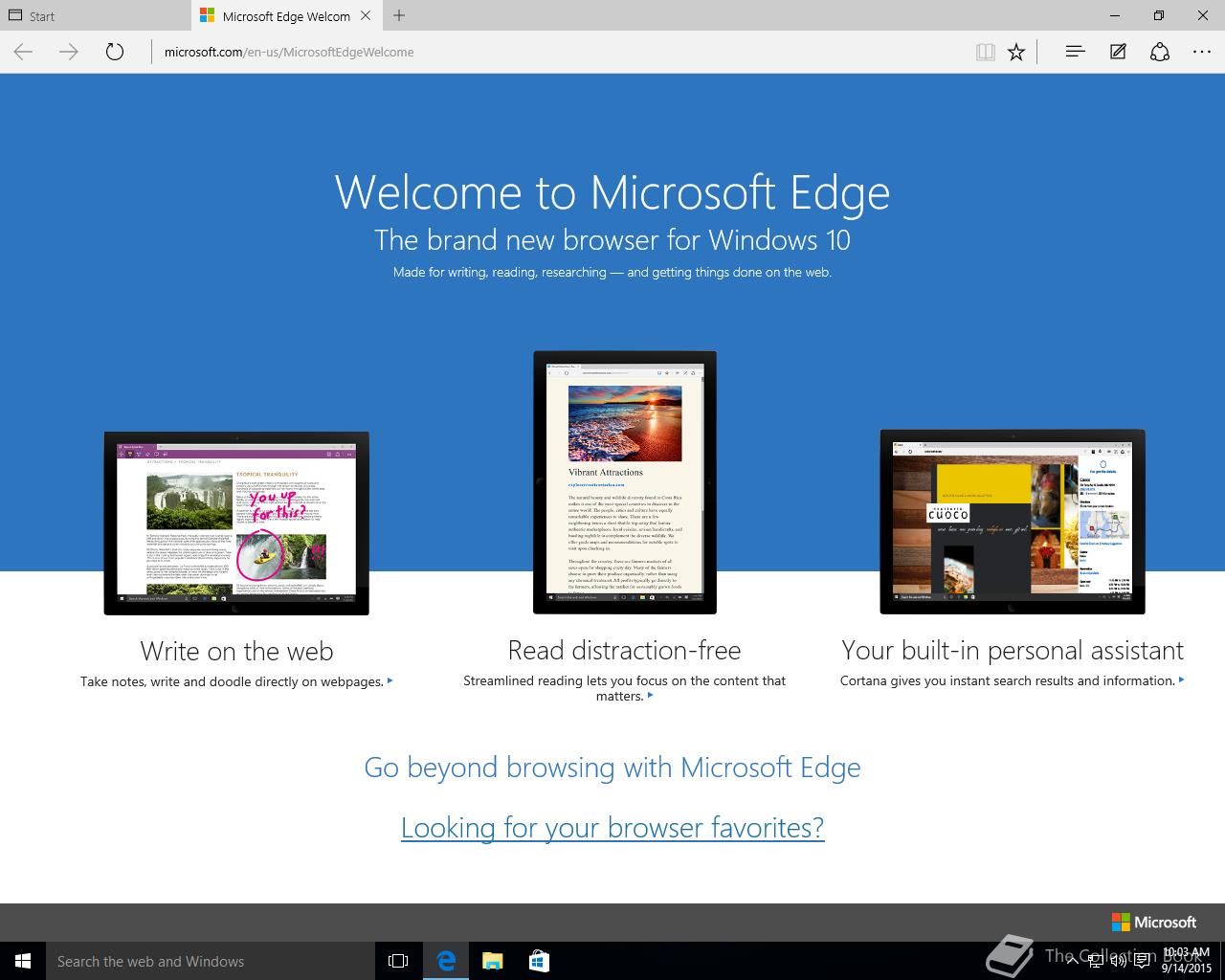Launch the Windows Store taskbar icon

click(x=539, y=961)
